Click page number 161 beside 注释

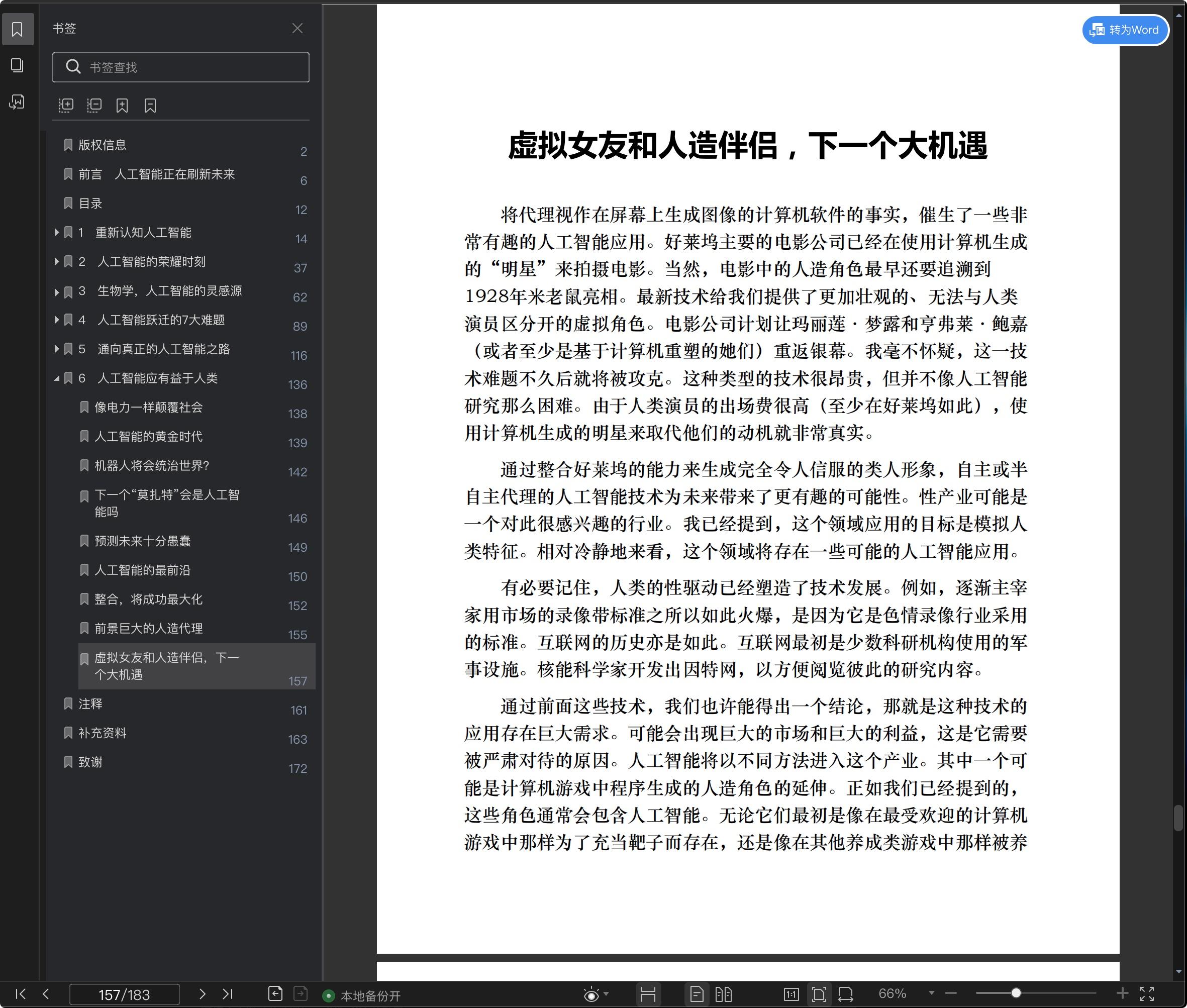coord(299,711)
